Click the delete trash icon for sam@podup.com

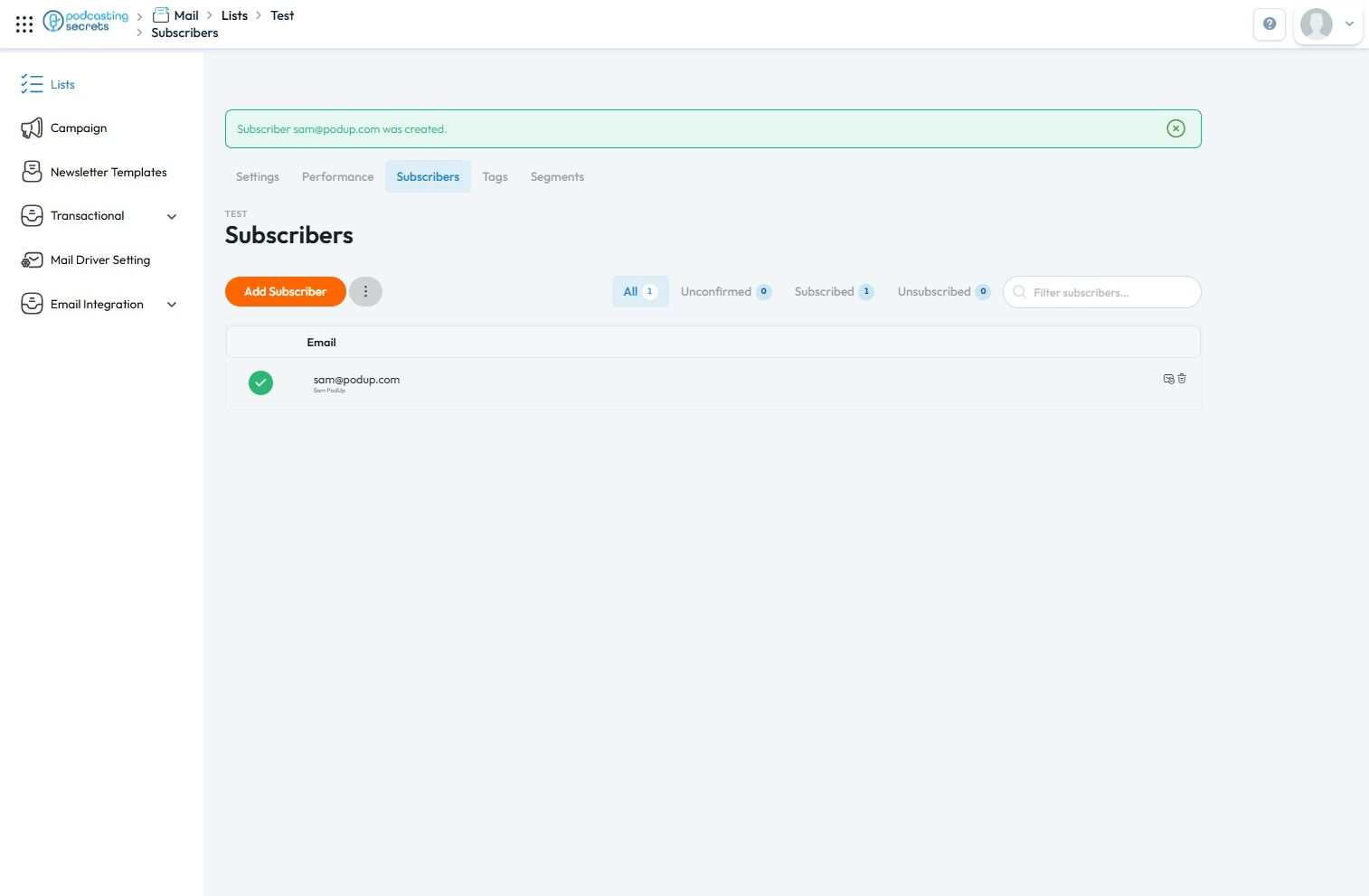click(1182, 379)
